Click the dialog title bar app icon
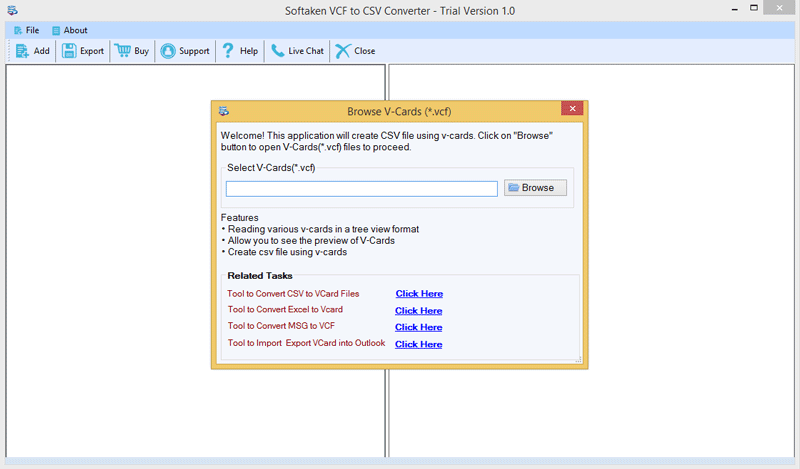The height and width of the screenshot is (469, 800). click(223, 111)
